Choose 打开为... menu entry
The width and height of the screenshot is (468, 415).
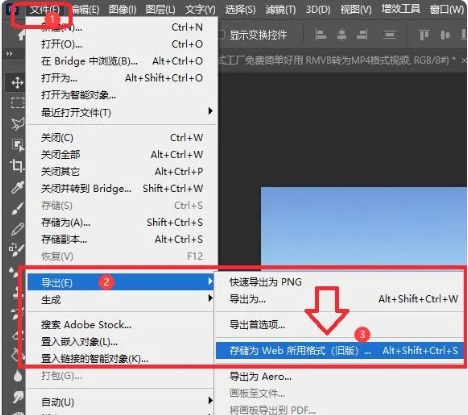122,78
